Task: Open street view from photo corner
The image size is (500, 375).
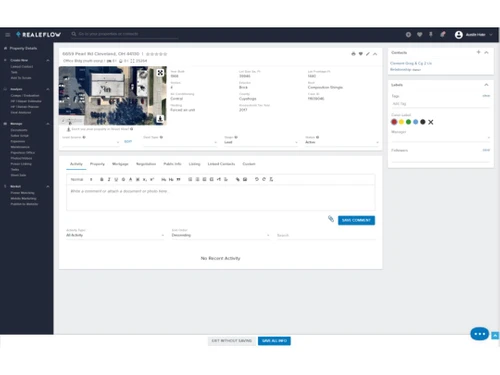Action: tap(160, 119)
